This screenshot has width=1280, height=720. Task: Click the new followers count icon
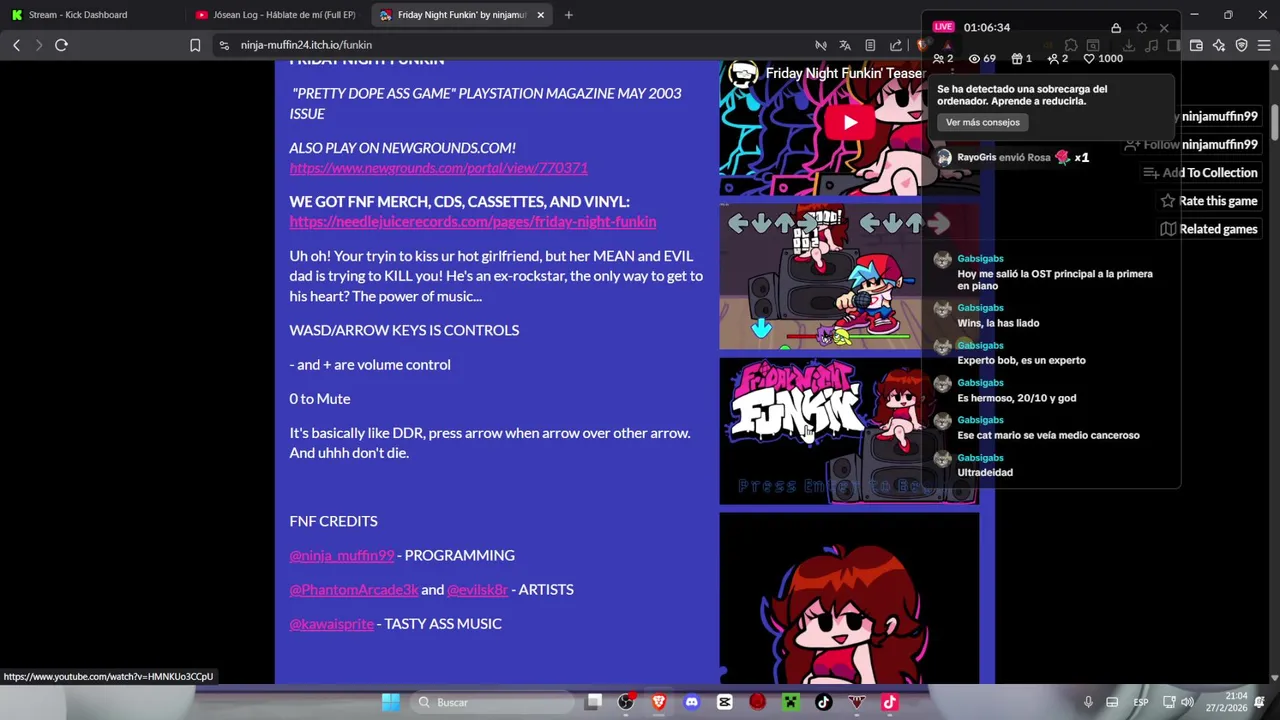click(1052, 59)
